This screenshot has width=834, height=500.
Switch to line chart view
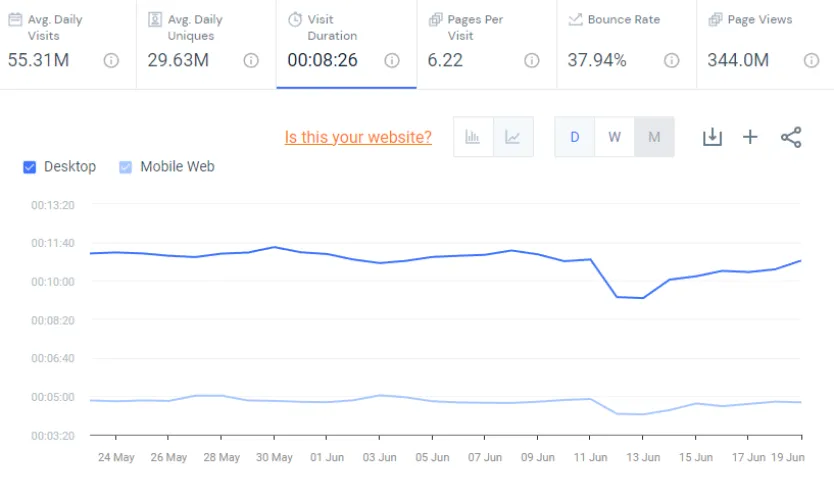point(513,137)
